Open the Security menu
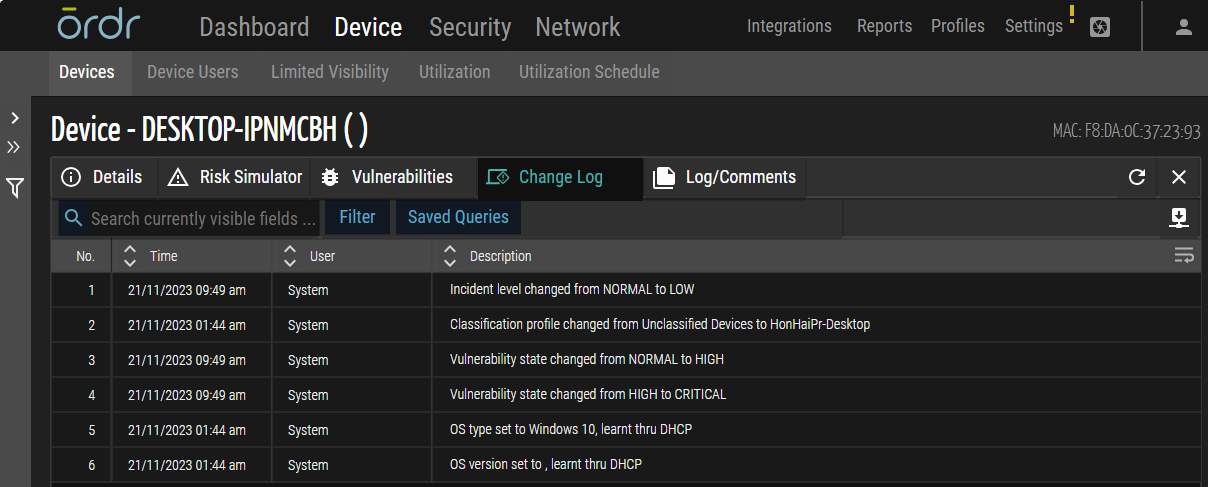The image size is (1208, 487). click(470, 27)
